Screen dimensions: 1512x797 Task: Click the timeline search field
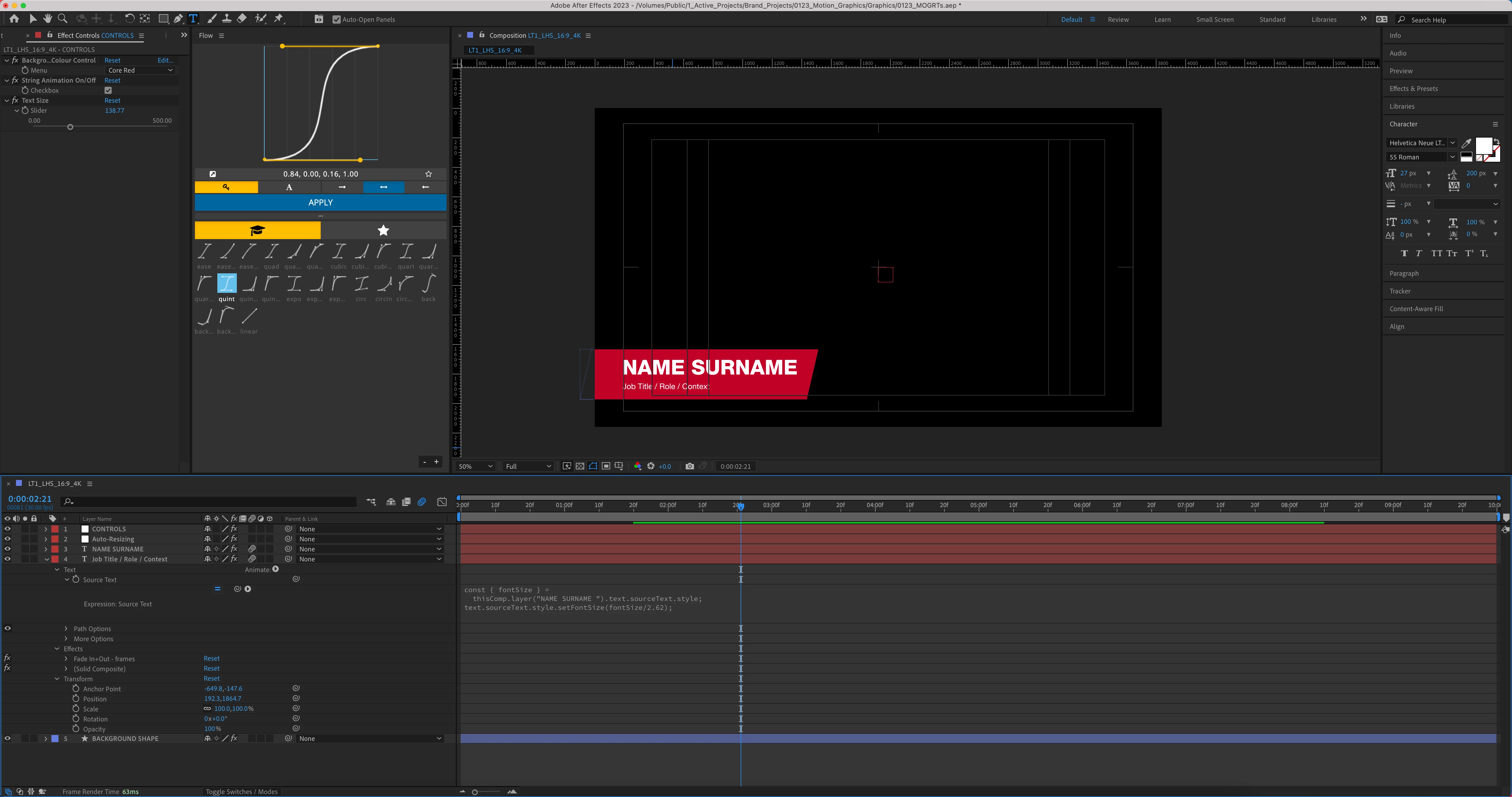pos(211,501)
